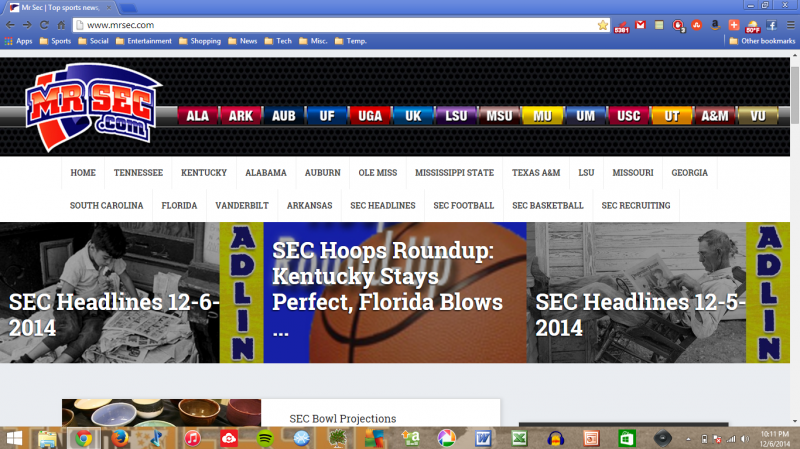
Task: Open the Temp. bookmarks folder
Action: (351, 41)
